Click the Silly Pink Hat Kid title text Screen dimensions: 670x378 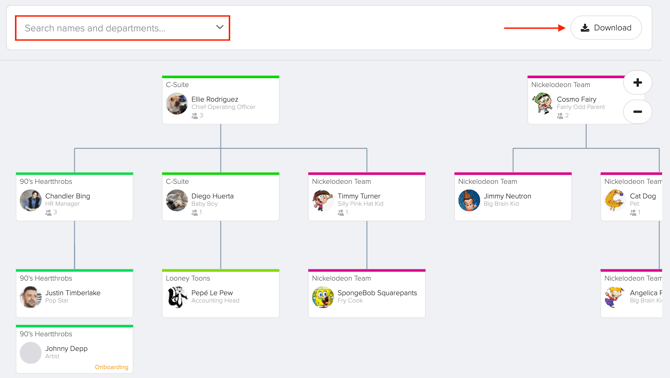click(360, 204)
